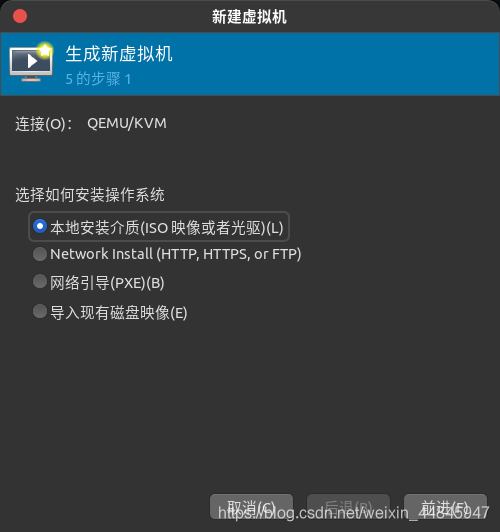Viewport: 500px width, 532px height.
Task: Choose the Network Install radio circle
Action: (40, 254)
